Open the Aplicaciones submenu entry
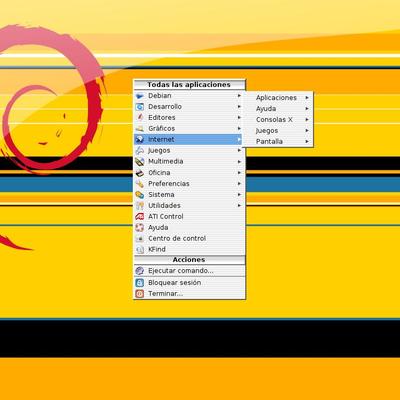Image resolution: width=400 pixels, height=400 pixels. coord(278,98)
